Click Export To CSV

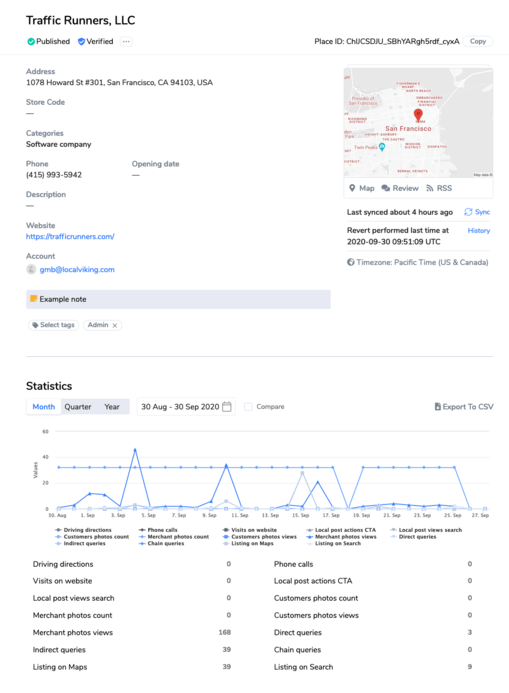[464, 407]
